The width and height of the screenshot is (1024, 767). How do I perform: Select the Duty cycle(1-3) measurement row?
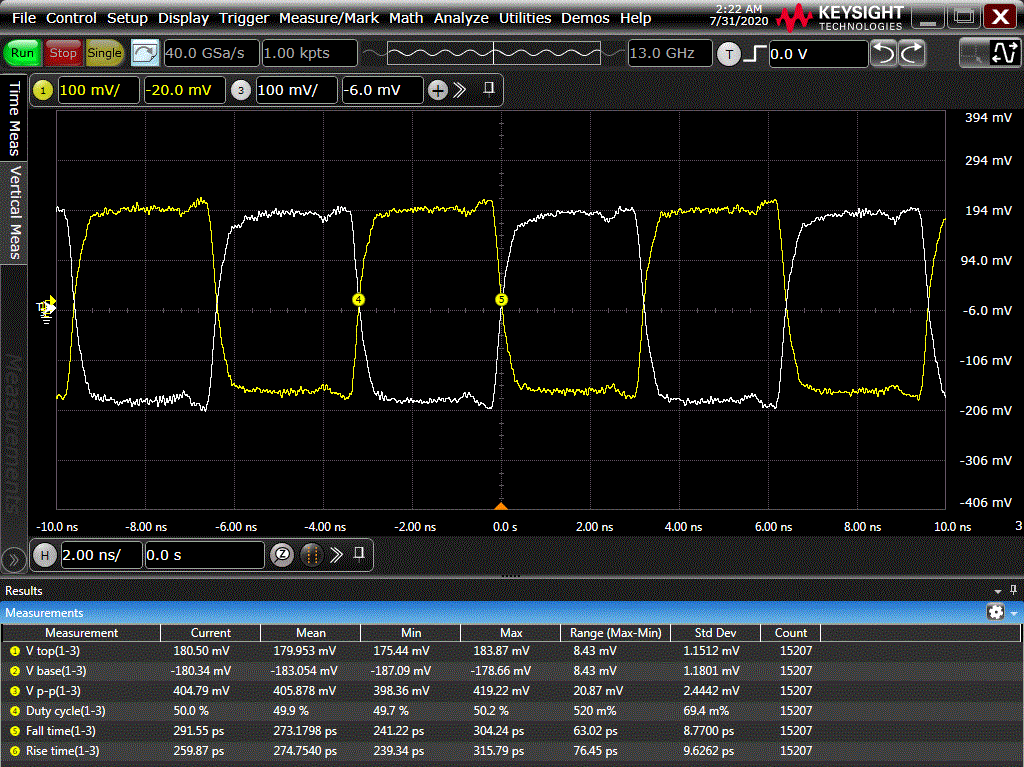pos(511,711)
